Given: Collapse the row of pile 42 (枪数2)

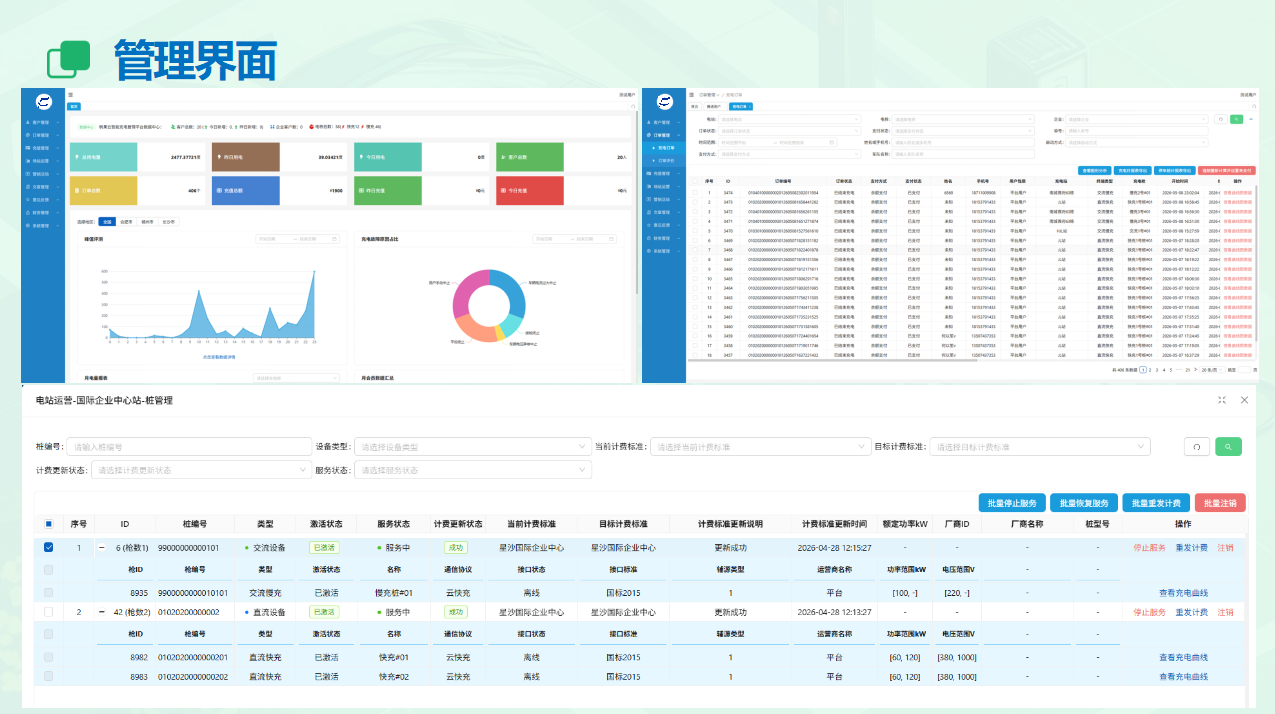Looking at the screenshot, I should (101, 612).
